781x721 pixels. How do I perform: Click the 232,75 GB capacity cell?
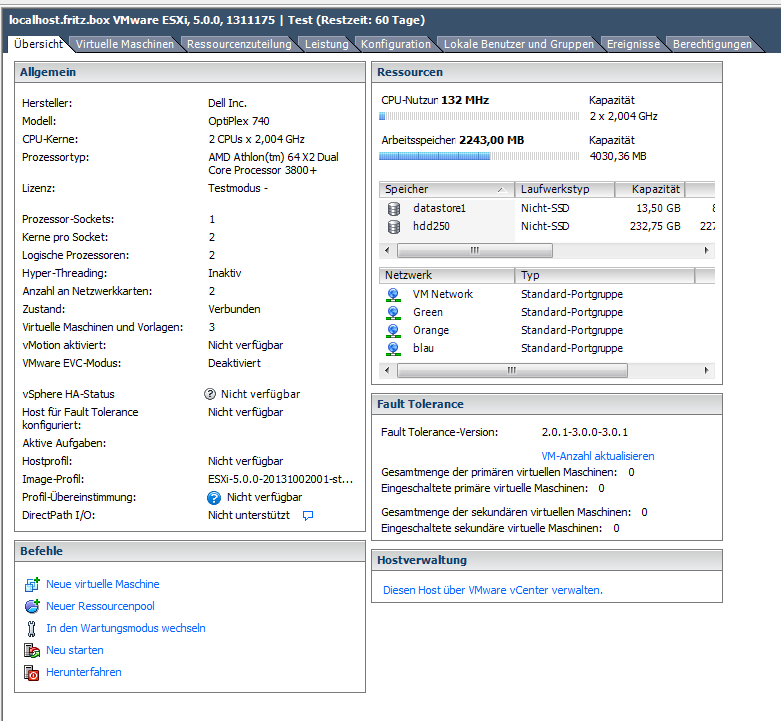[x=655, y=227]
